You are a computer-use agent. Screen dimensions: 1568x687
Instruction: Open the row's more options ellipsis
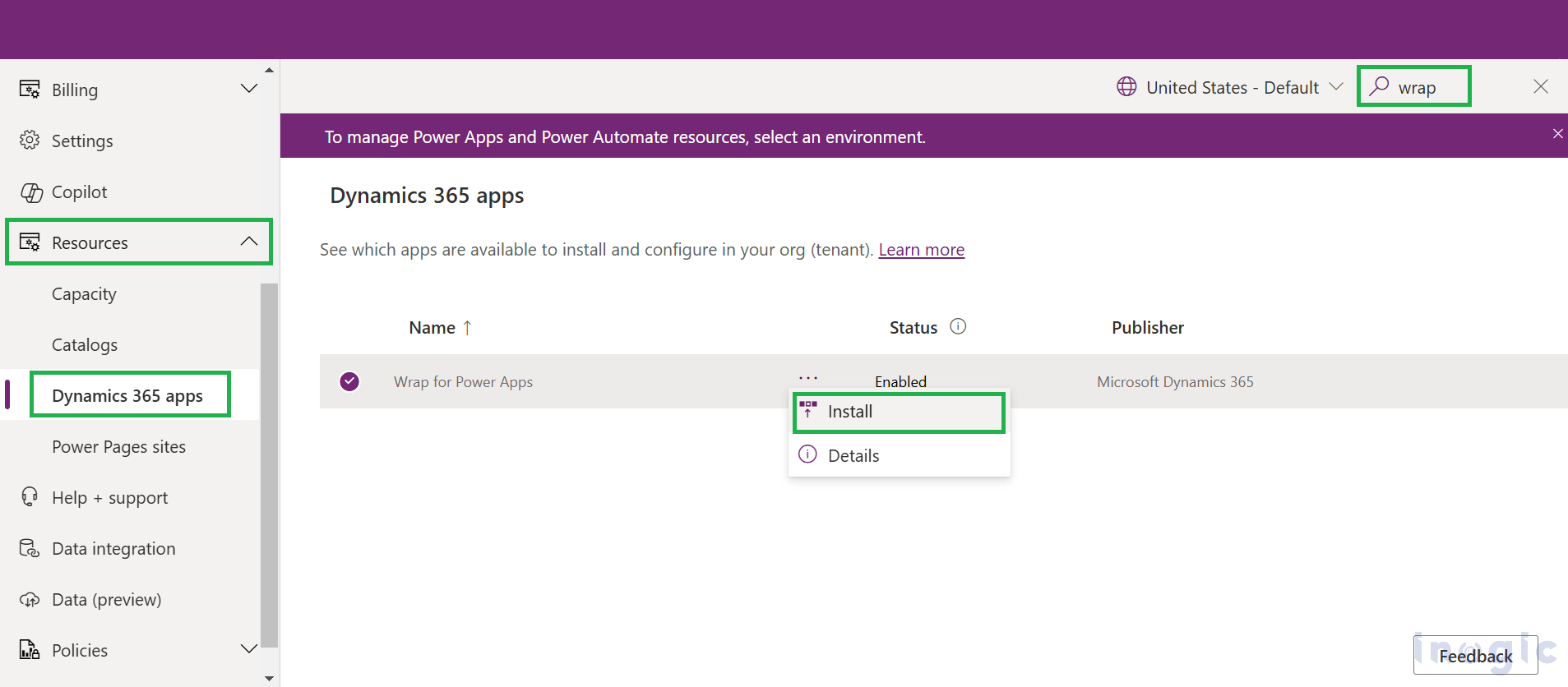[x=808, y=378]
